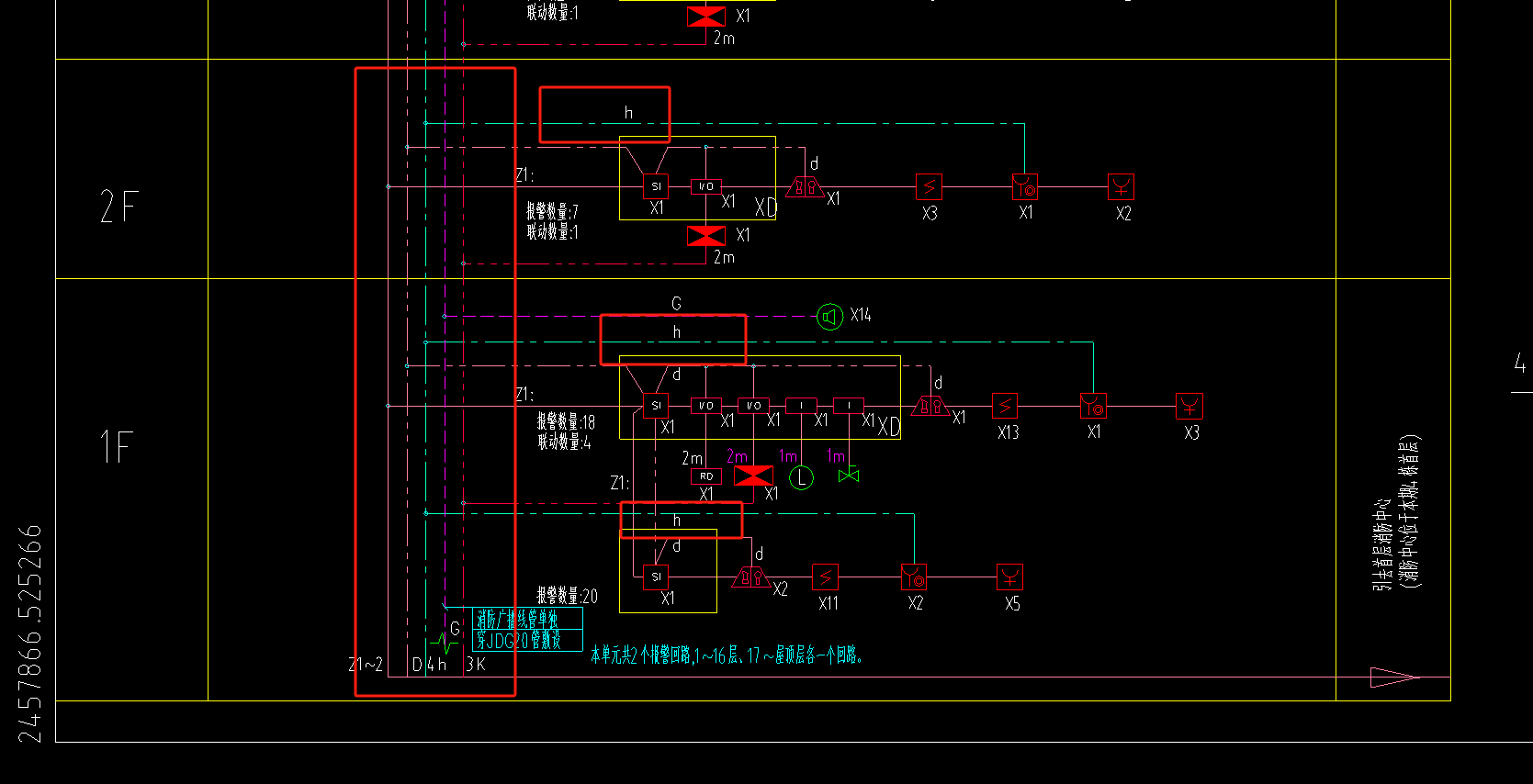Select the Z1~2 riser label

pyautogui.click(x=366, y=665)
